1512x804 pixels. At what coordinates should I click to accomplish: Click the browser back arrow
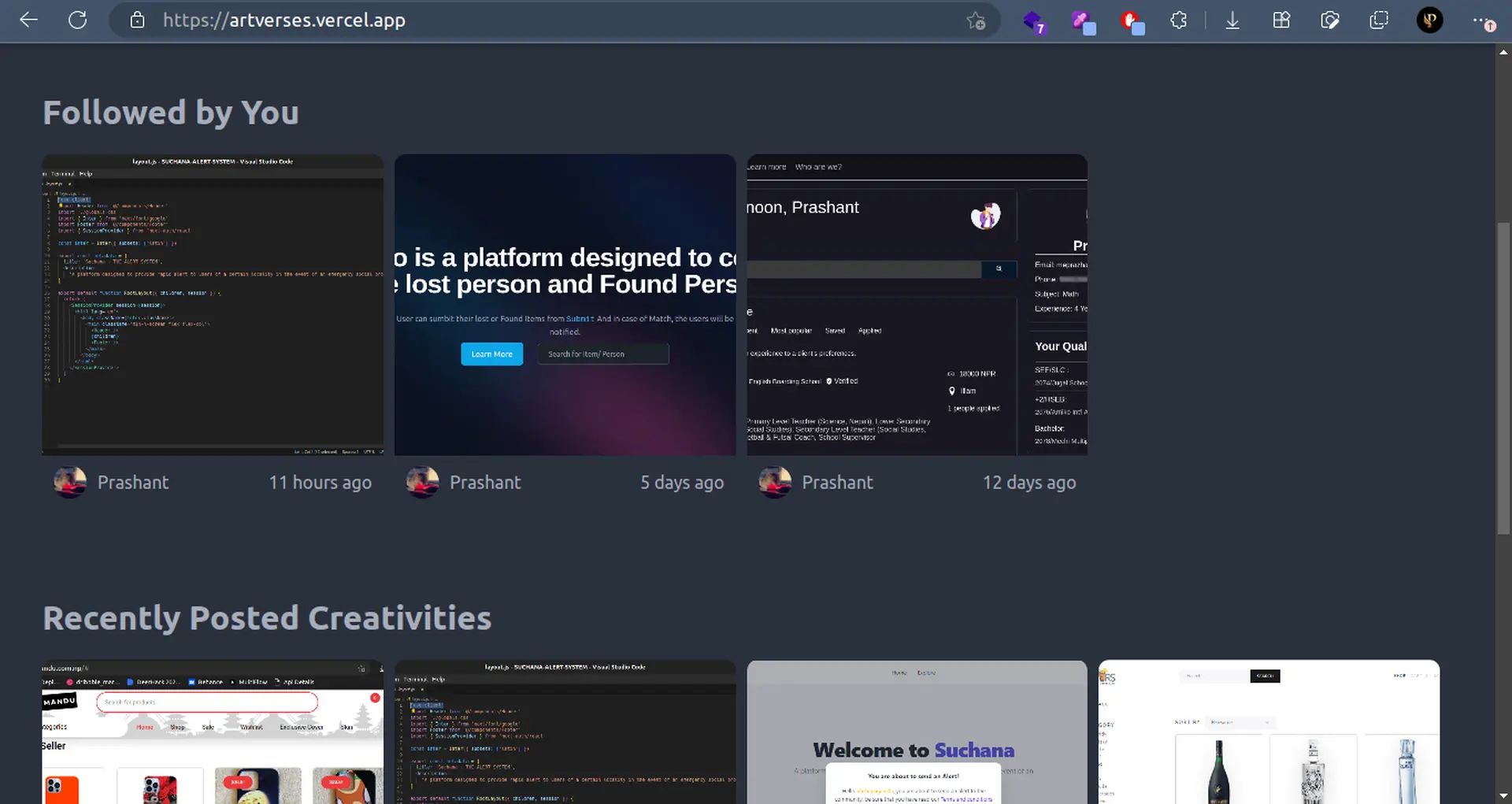tap(29, 20)
